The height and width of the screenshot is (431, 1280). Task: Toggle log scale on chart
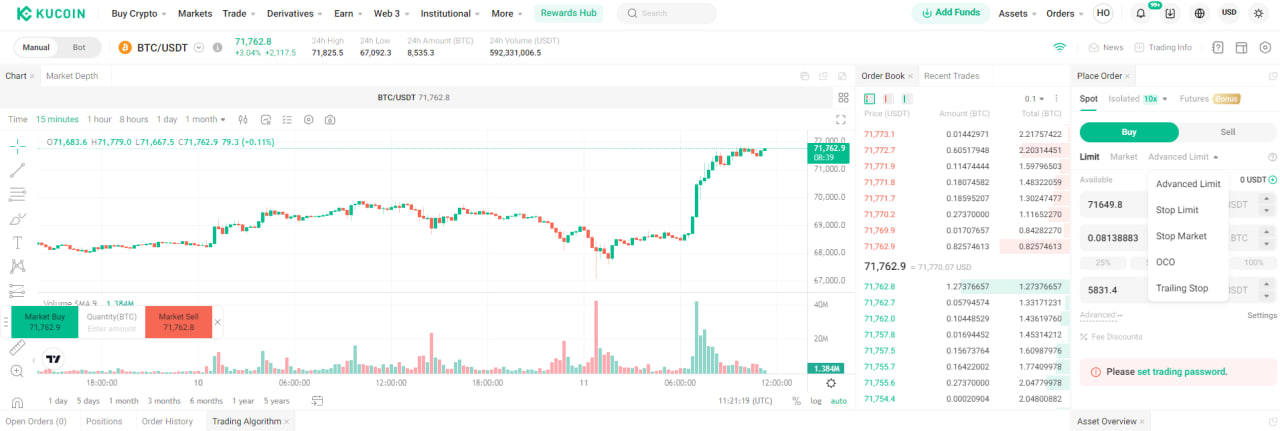tap(816, 401)
